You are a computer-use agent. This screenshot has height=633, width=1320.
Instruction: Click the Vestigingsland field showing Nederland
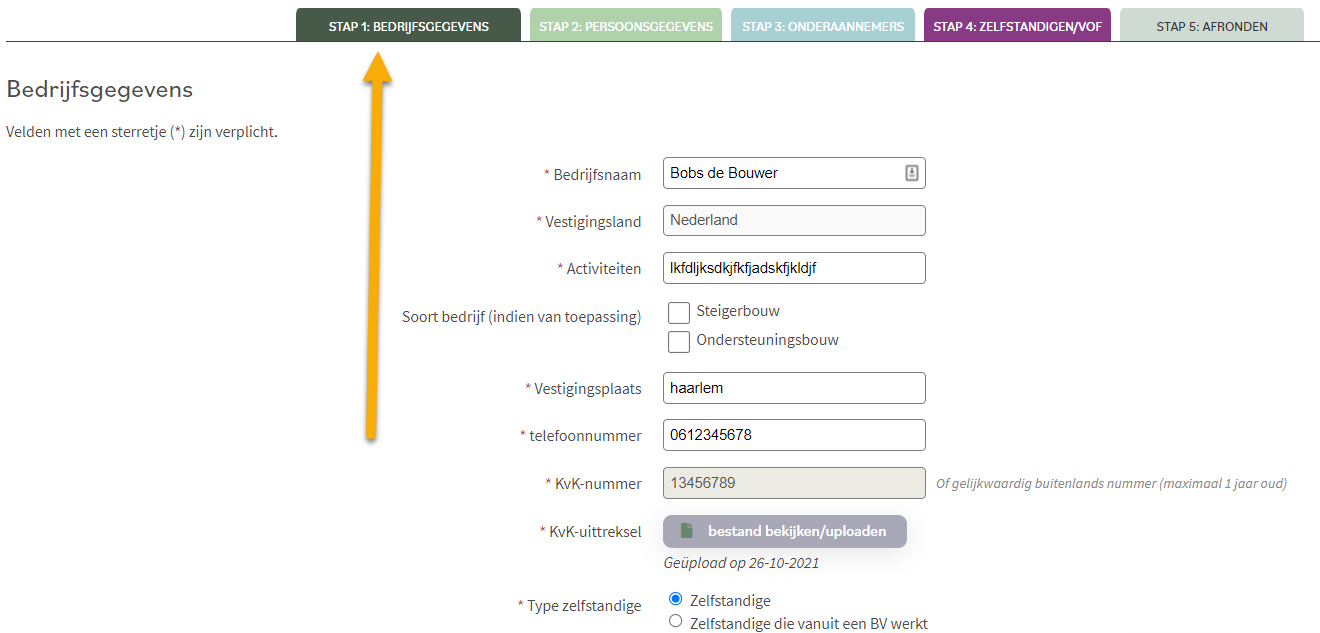(x=794, y=220)
